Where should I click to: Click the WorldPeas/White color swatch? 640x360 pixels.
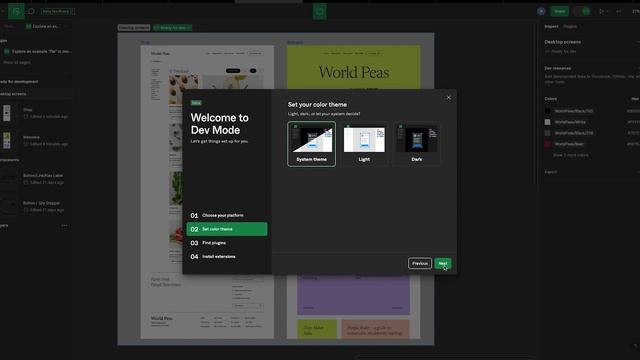pyautogui.click(x=548, y=122)
